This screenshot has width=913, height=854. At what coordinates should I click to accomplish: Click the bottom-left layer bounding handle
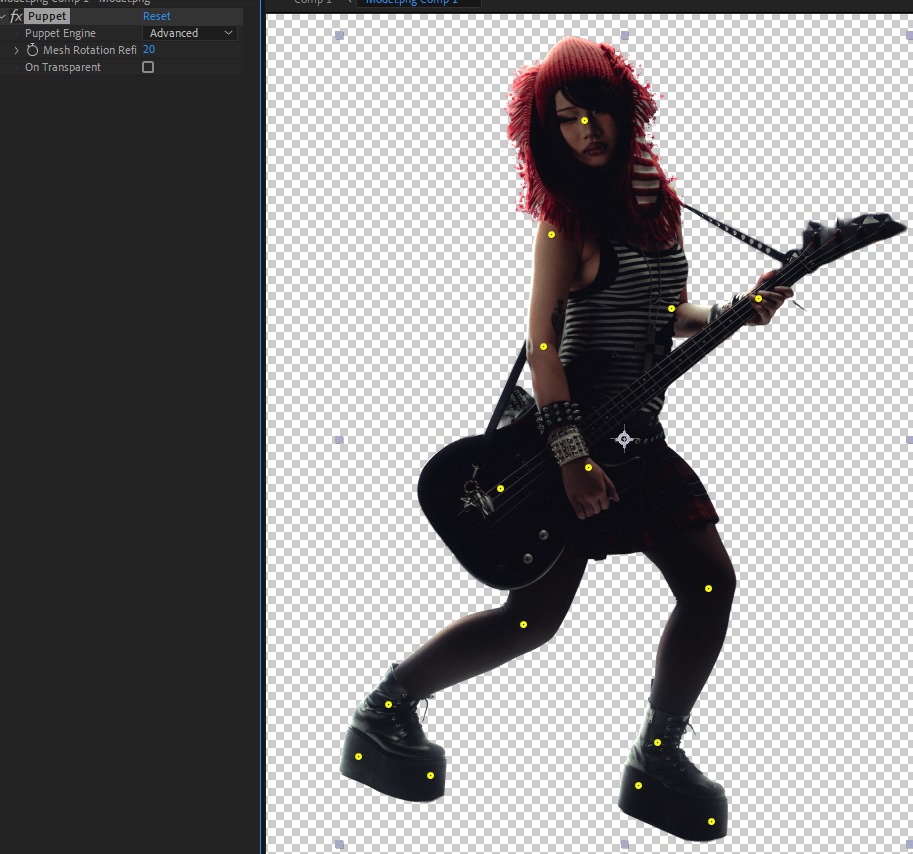(339, 844)
